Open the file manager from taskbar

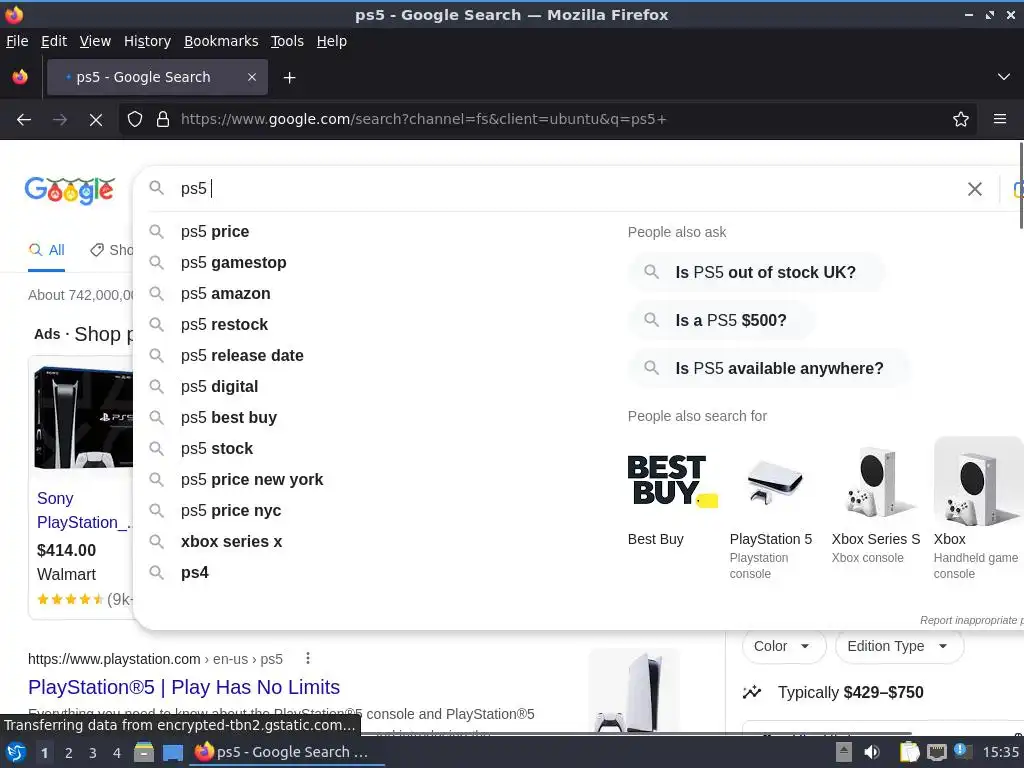[x=144, y=752]
